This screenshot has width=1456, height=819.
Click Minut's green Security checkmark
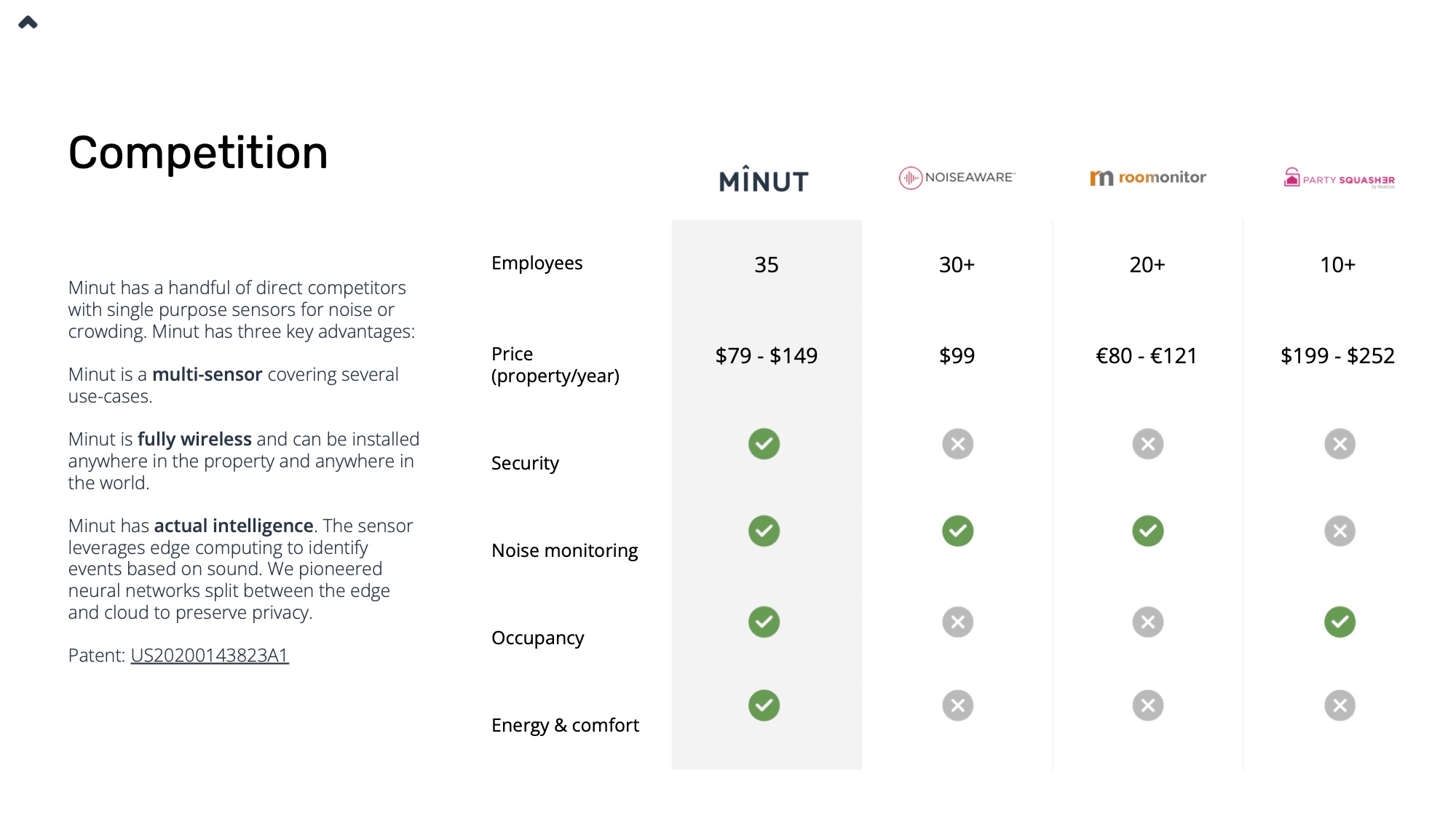coord(764,444)
